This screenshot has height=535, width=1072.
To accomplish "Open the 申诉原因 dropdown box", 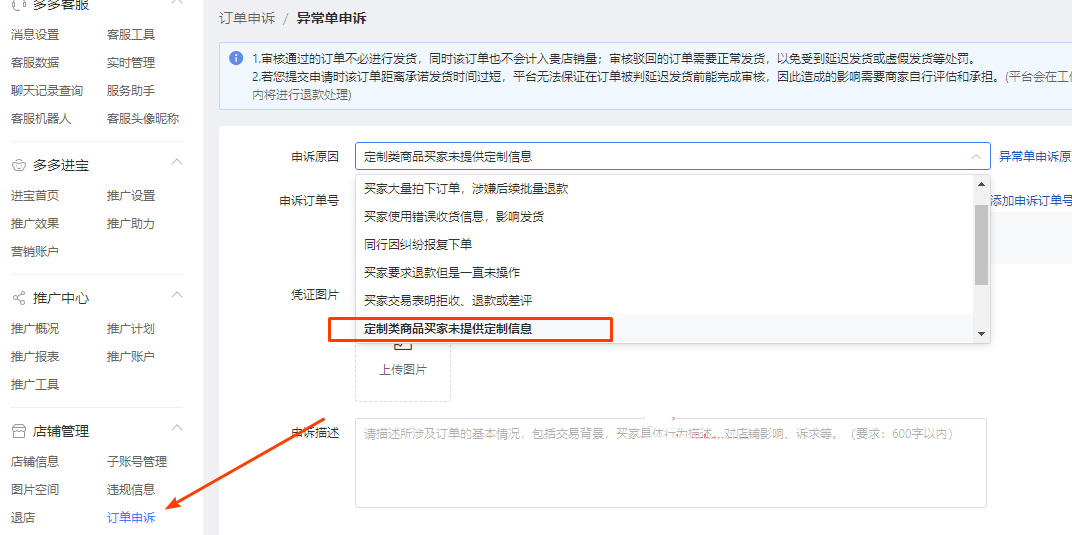I will click(x=671, y=156).
